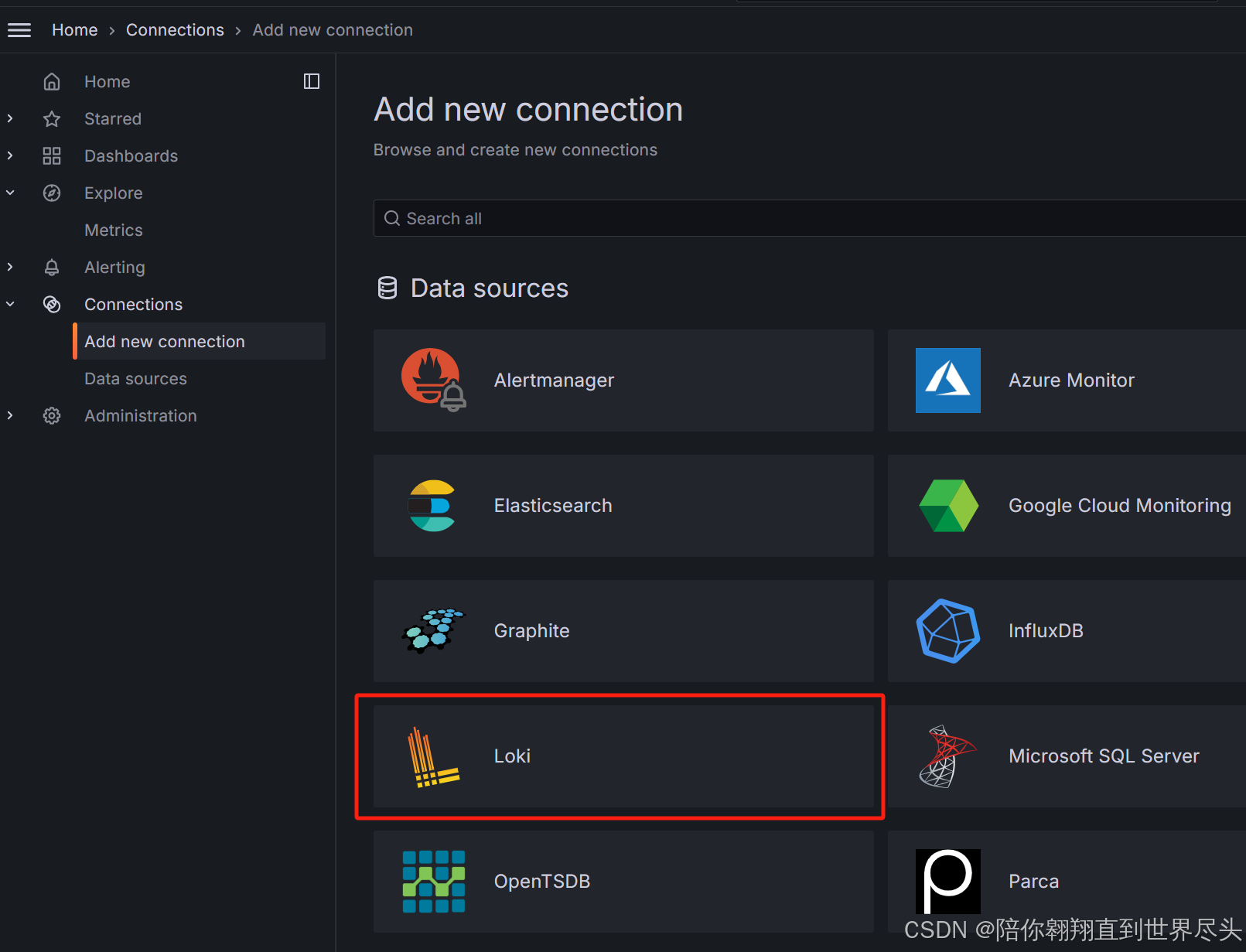Select Metrics under Explore
Screen dimensions: 1246x952
pyautogui.click(x=113, y=230)
